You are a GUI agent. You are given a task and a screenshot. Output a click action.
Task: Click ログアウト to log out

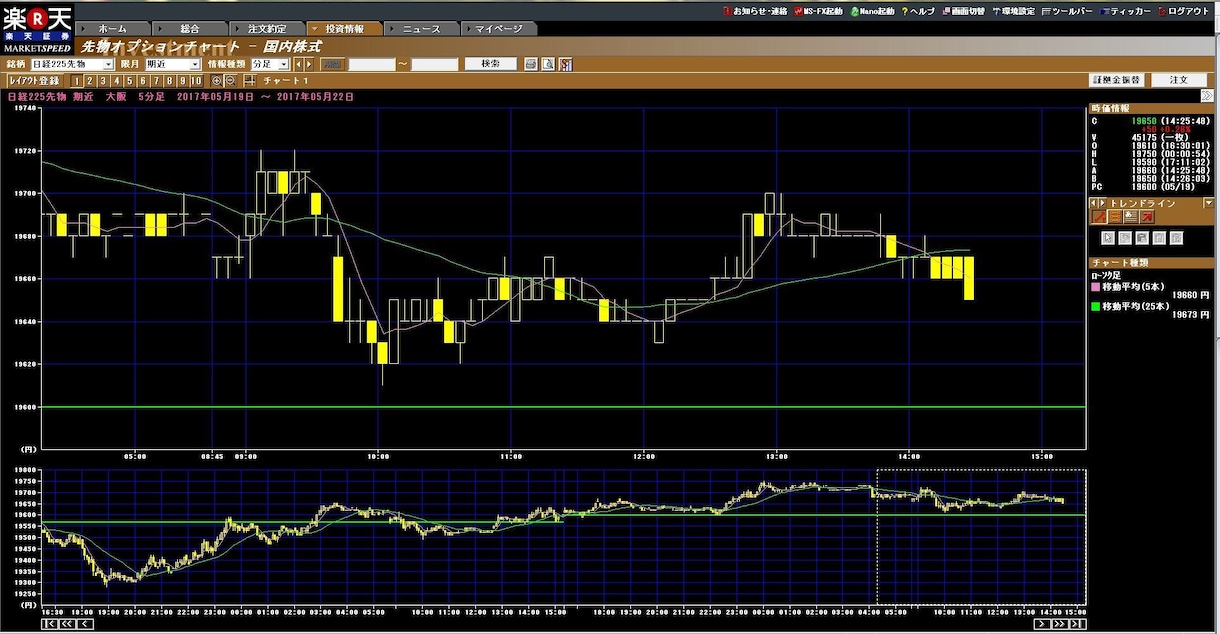[x=1183, y=11]
